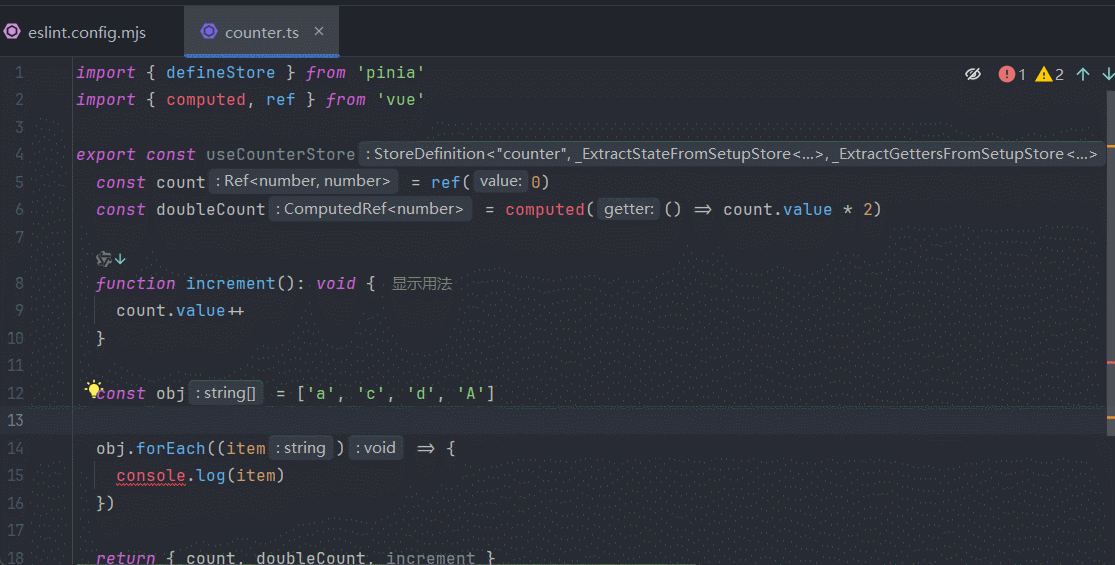Viewport: 1115px width, 565px height.
Task: Select the counter.ts editor tab
Action: coord(261,32)
